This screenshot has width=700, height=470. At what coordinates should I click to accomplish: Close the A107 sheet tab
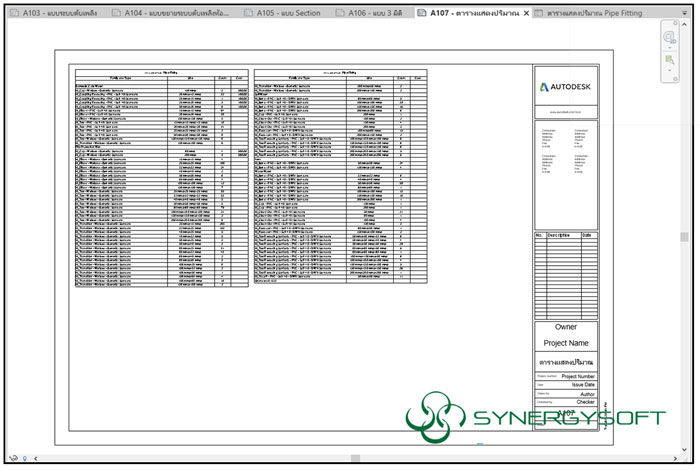click(x=526, y=13)
